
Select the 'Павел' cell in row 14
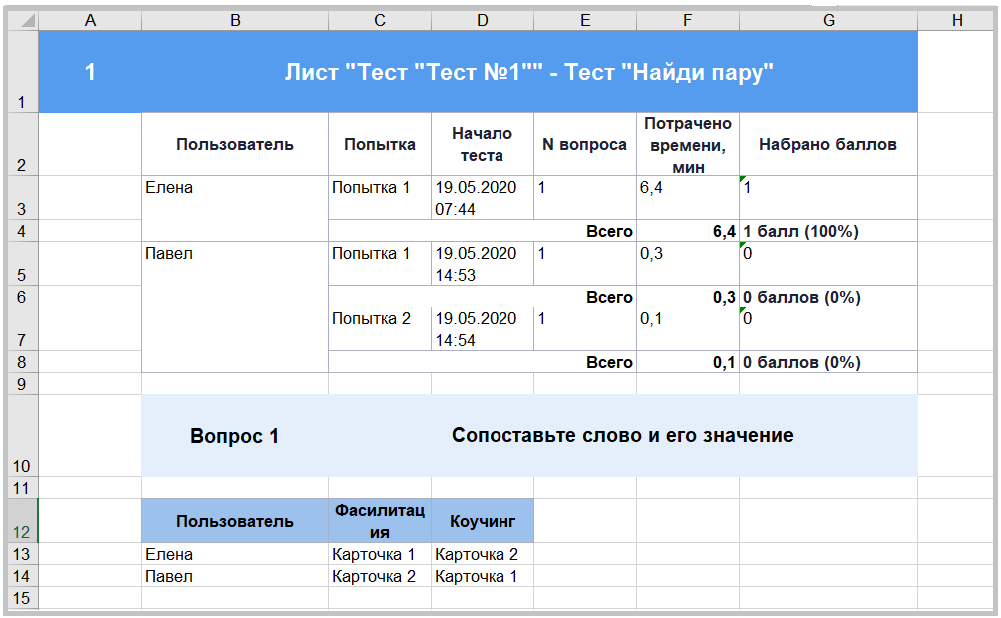[x=235, y=576]
